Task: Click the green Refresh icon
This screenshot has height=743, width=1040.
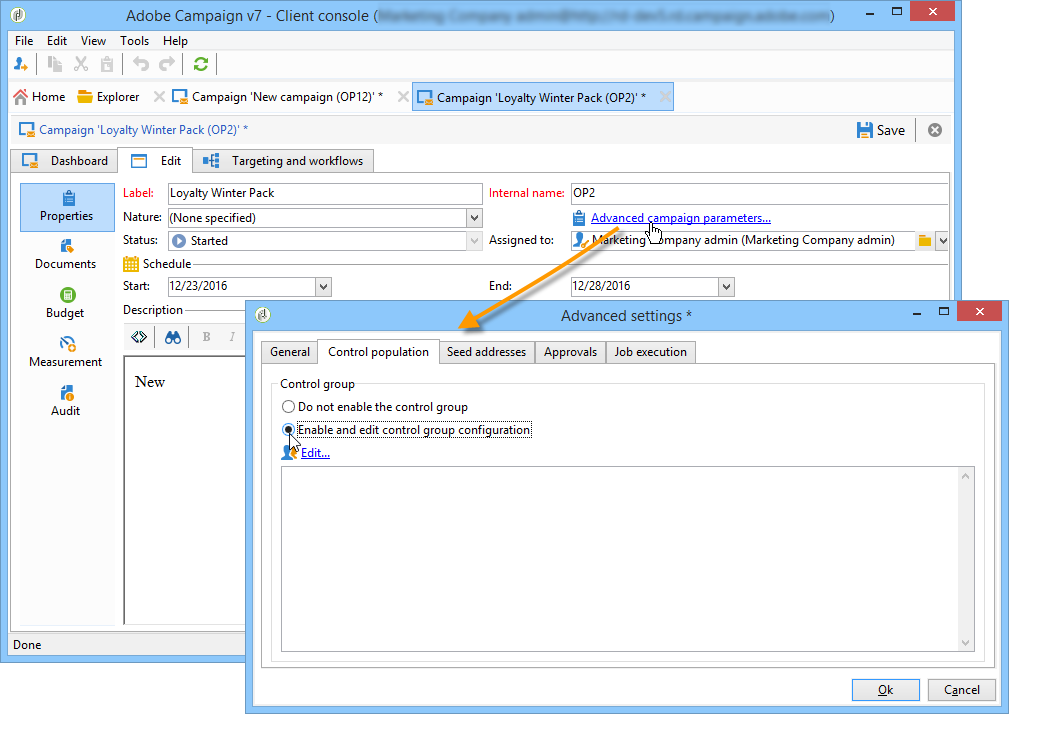Action: (200, 64)
